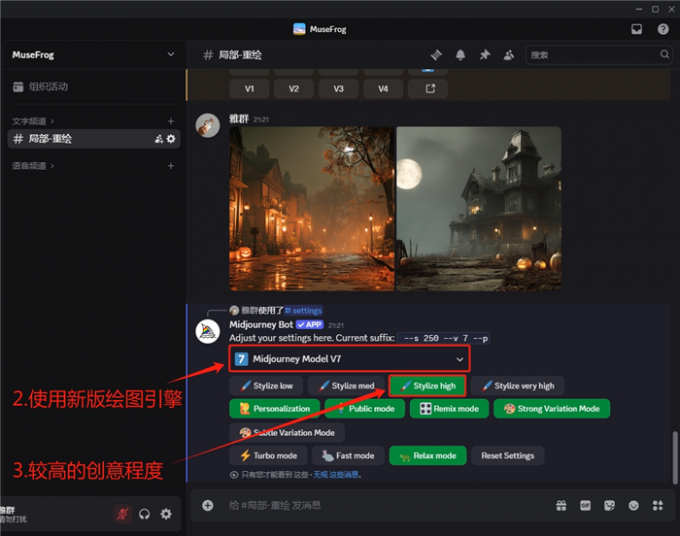Open the sticker picker icon
Screen dimensions: 680x536
point(610,505)
